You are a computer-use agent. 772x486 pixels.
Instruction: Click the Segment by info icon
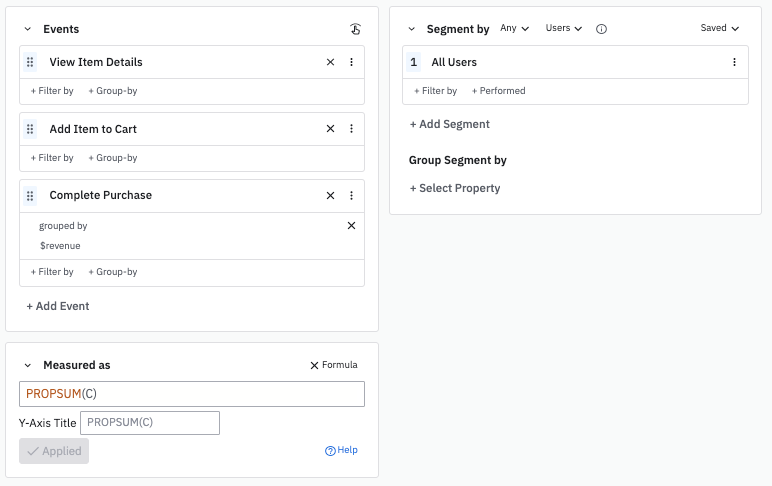[x=601, y=29]
